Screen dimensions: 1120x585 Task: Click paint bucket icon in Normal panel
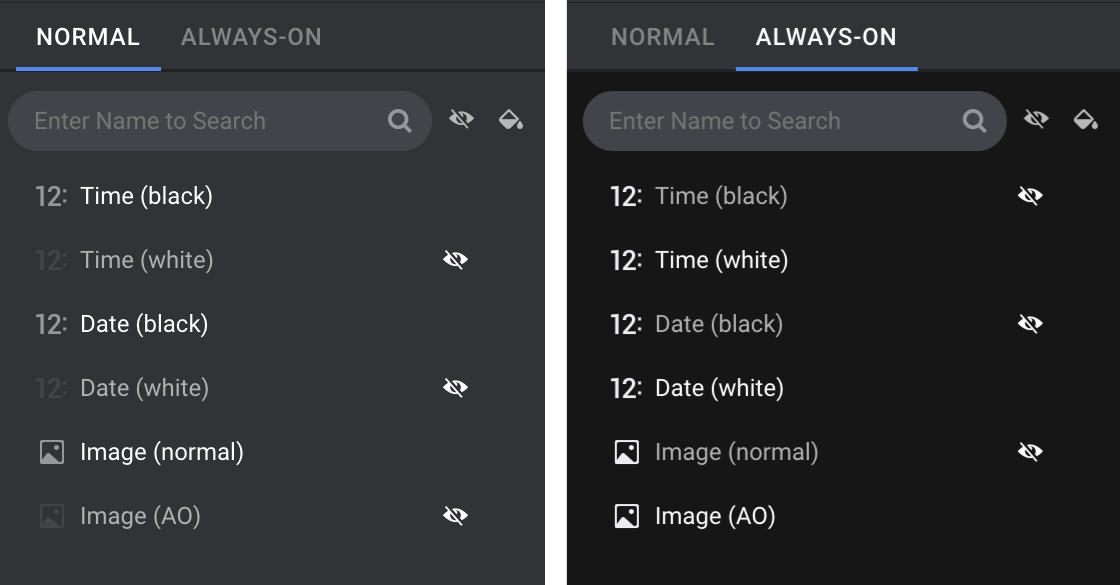tap(511, 121)
